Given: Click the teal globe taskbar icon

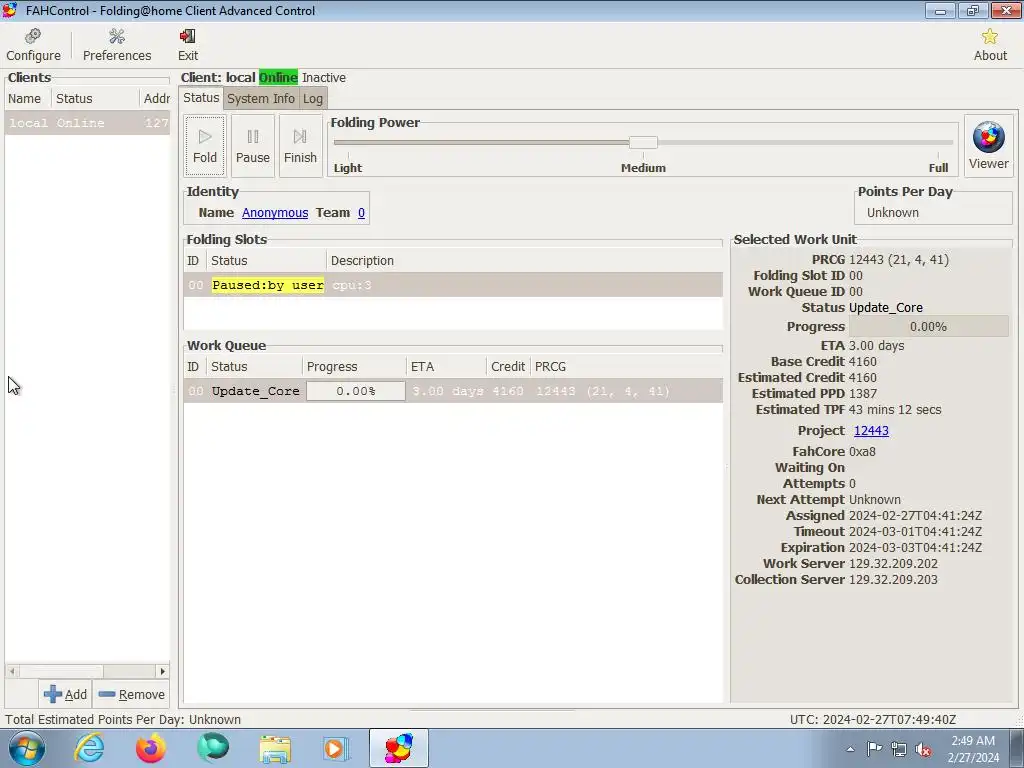Looking at the screenshot, I should [x=213, y=748].
